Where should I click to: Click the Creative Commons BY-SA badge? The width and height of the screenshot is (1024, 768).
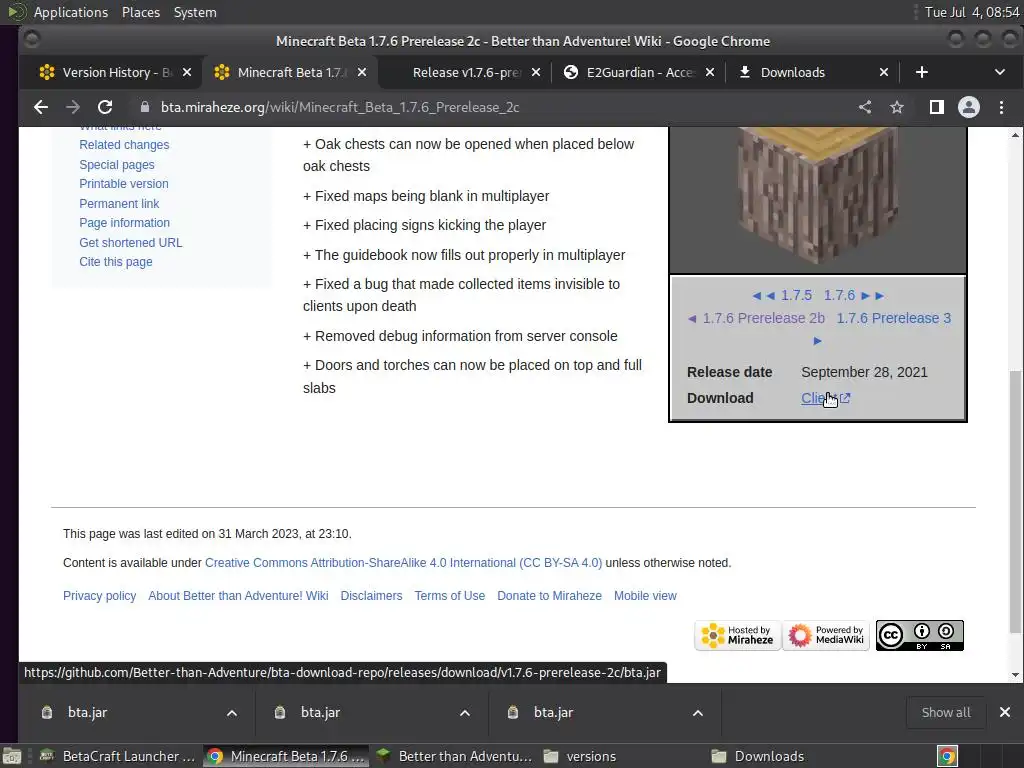point(920,635)
